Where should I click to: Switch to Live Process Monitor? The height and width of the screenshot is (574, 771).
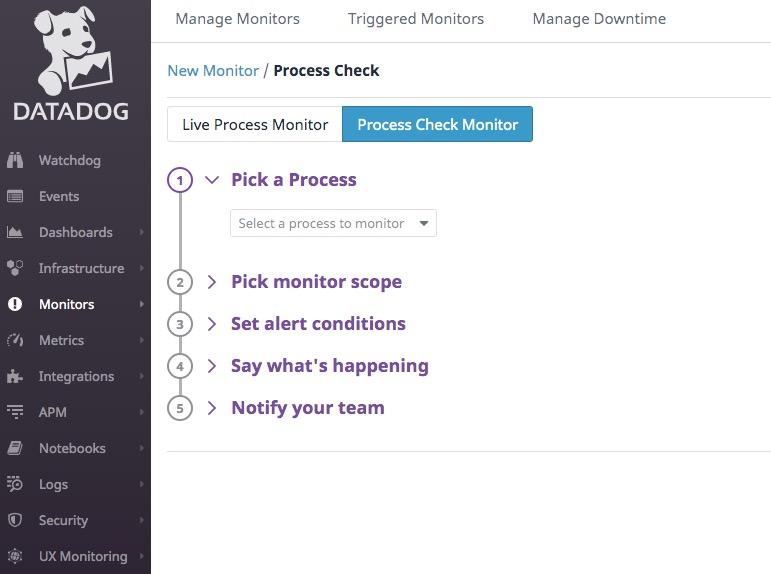tap(255, 125)
